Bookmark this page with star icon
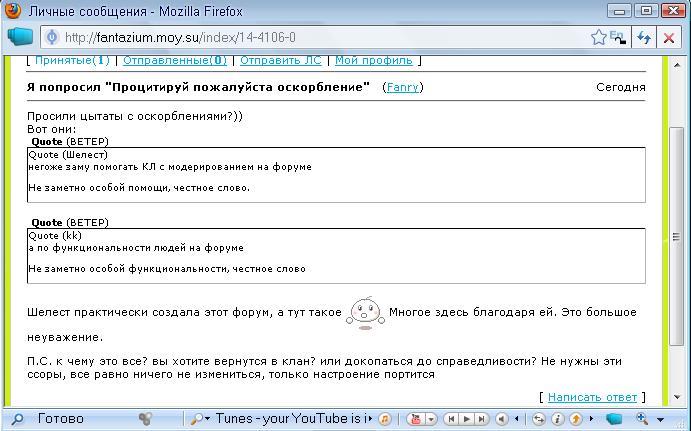691x431 pixels. click(x=598, y=37)
